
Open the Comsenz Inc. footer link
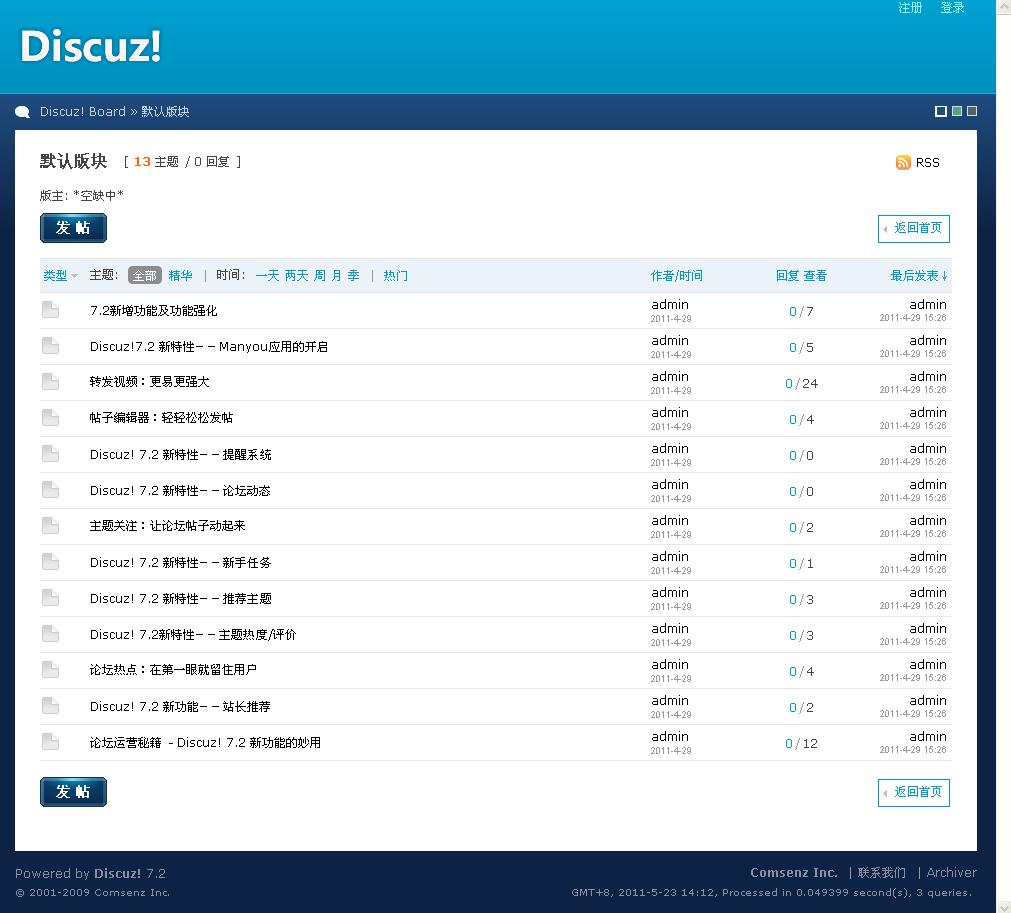(x=794, y=872)
